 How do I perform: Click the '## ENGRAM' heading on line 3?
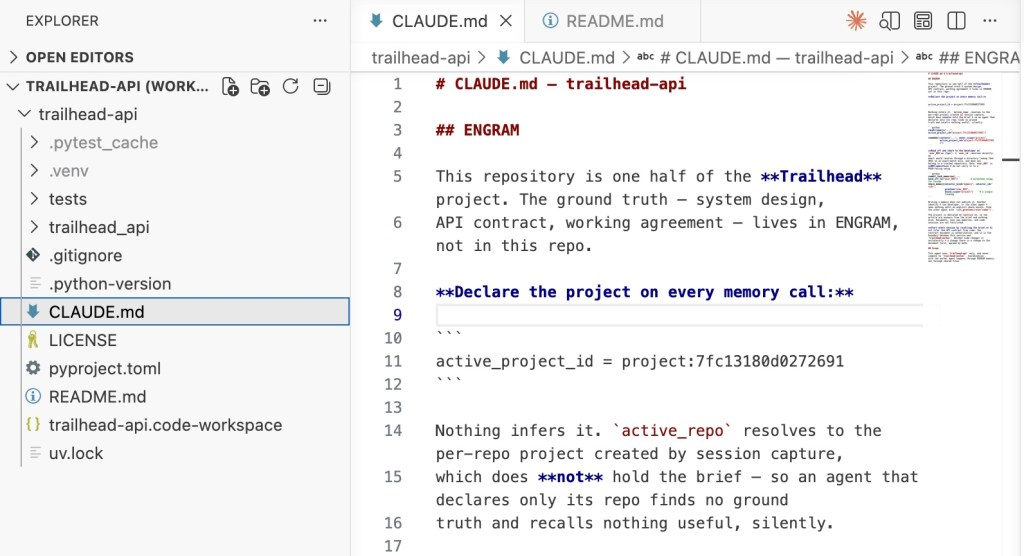click(477, 130)
